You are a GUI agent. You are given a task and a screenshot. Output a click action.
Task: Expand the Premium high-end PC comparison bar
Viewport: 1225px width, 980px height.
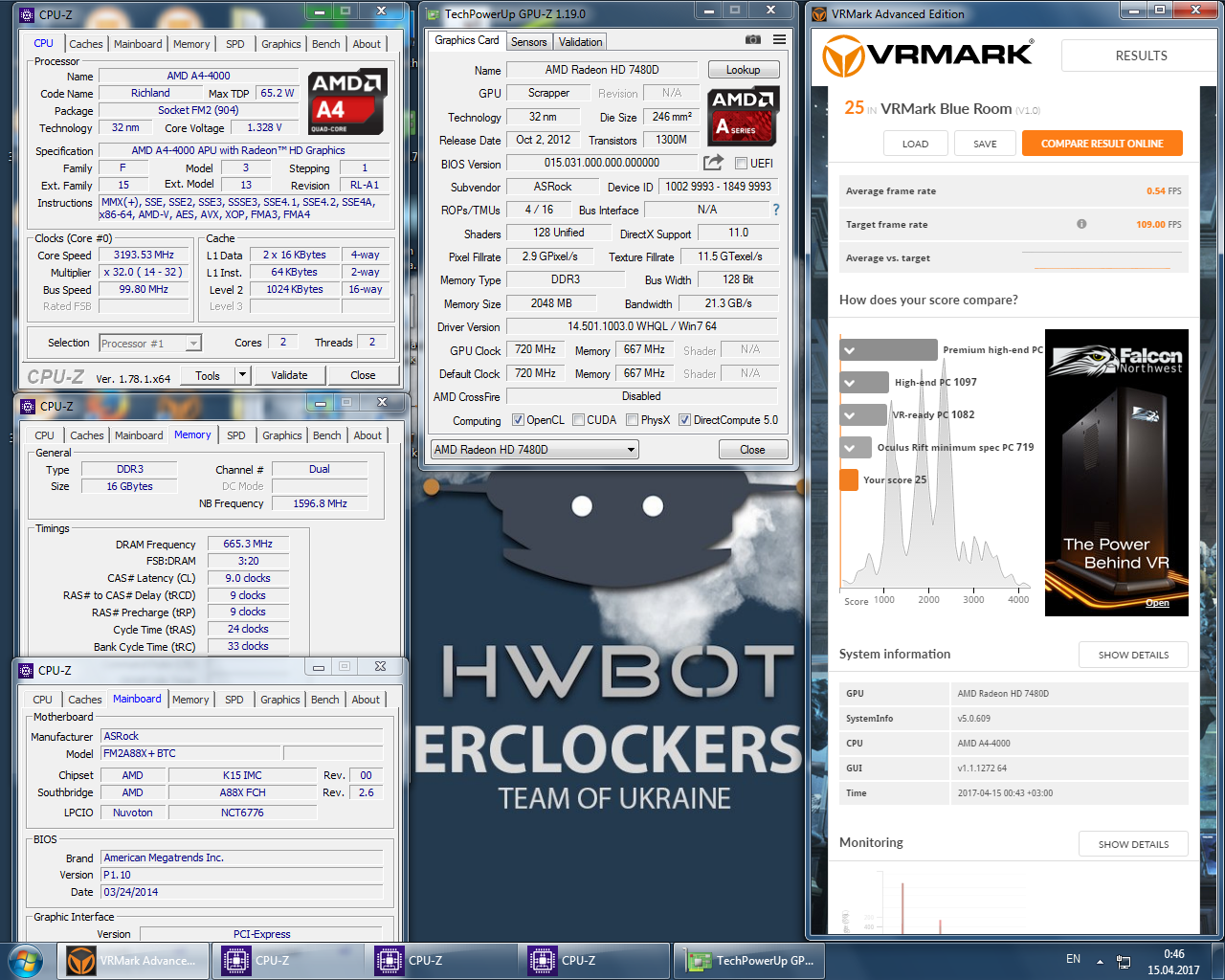pyautogui.click(x=888, y=349)
